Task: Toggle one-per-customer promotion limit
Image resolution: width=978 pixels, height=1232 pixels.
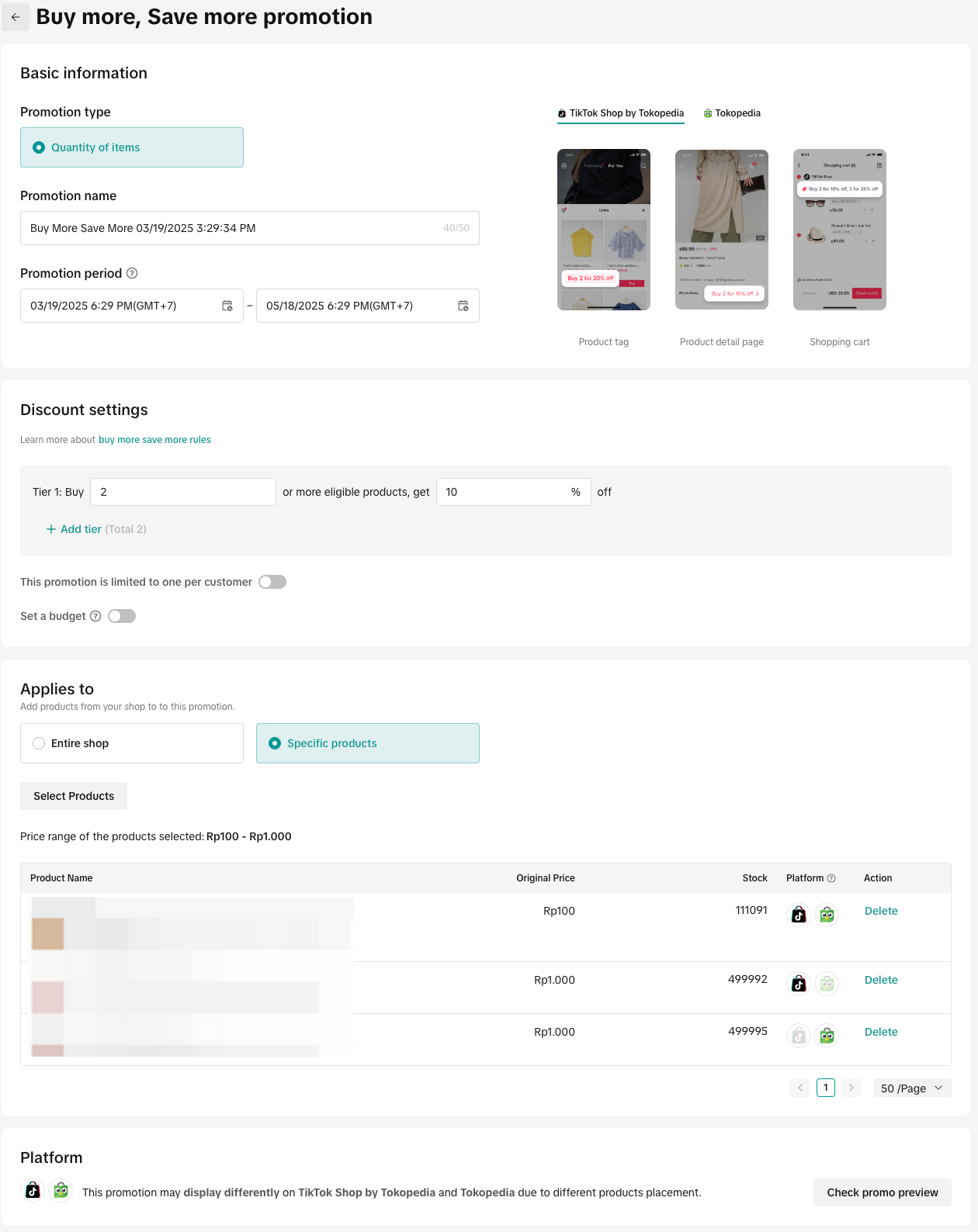Action: 272,582
